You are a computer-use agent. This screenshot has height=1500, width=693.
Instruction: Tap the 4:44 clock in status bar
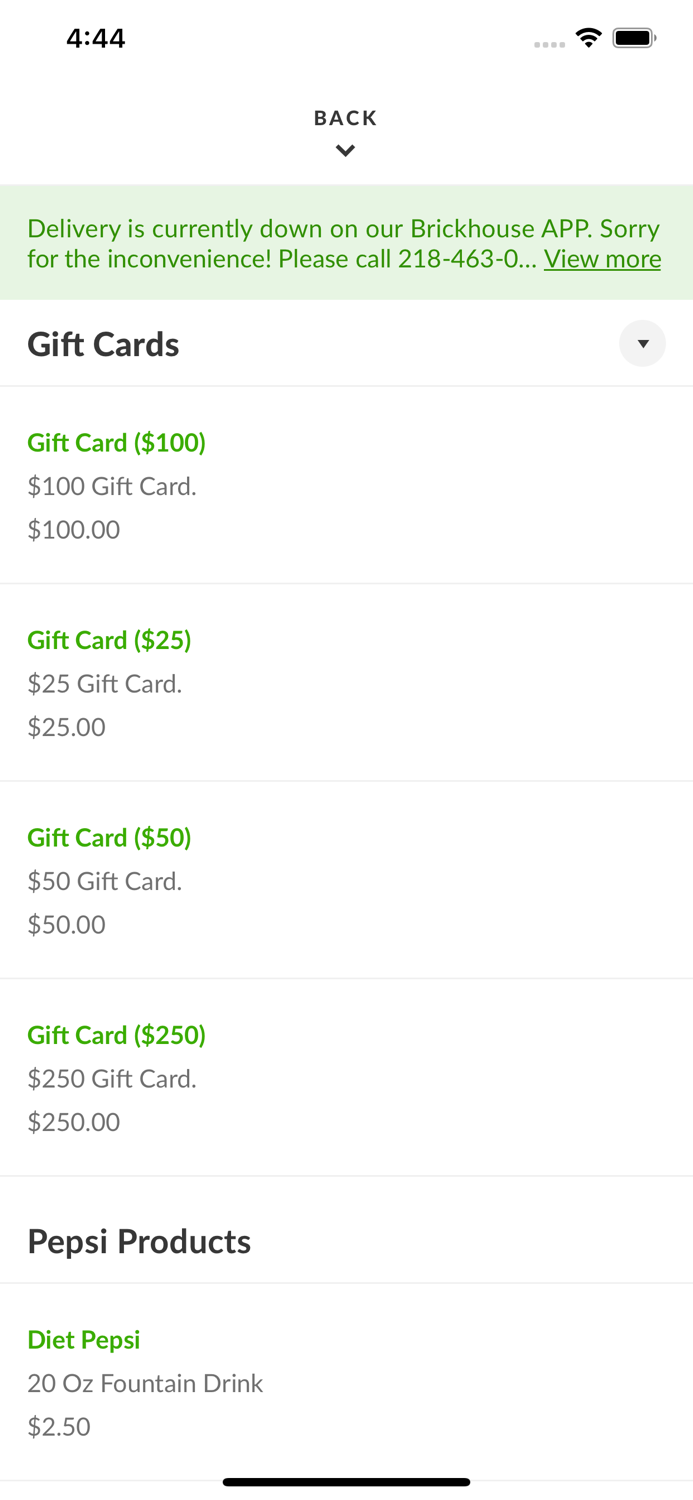coord(96,38)
